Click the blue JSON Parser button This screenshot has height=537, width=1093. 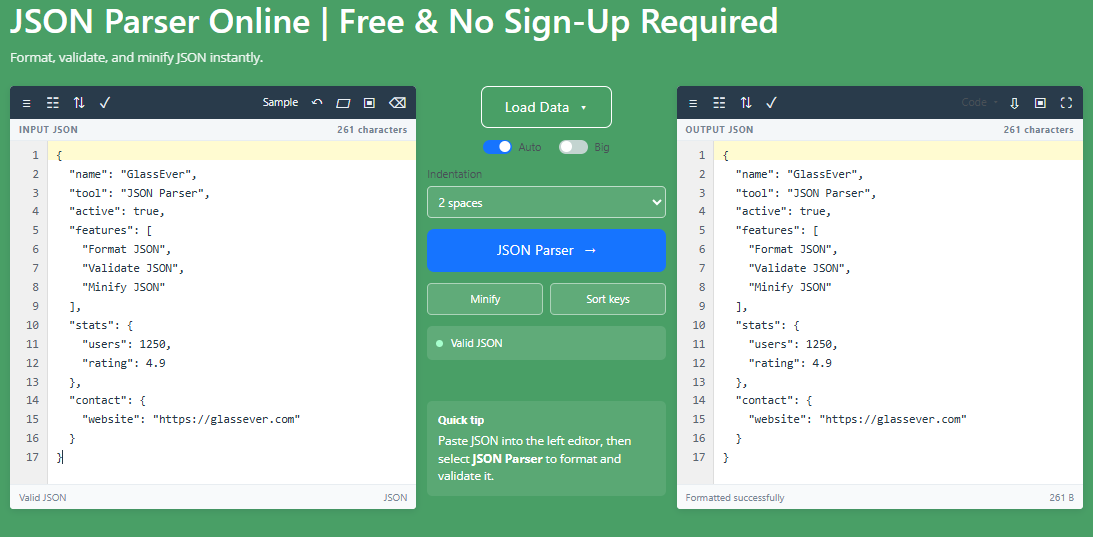click(x=546, y=250)
